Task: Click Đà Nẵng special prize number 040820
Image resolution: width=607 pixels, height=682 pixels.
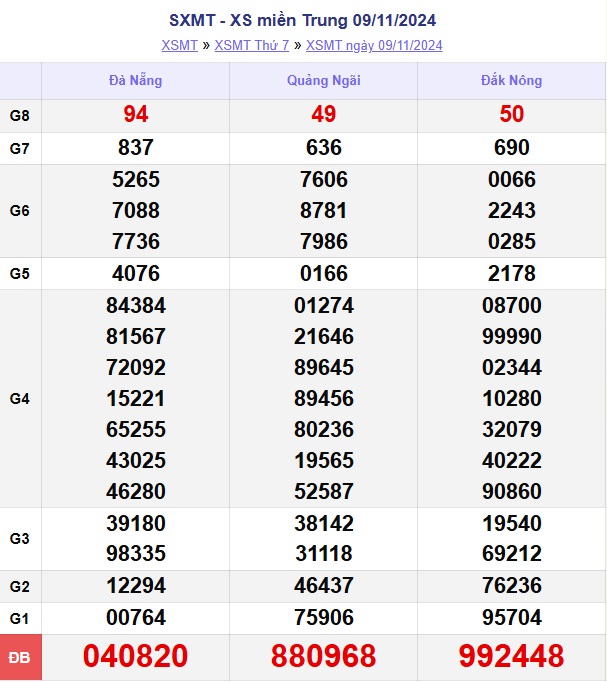Action: click(135, 656)
